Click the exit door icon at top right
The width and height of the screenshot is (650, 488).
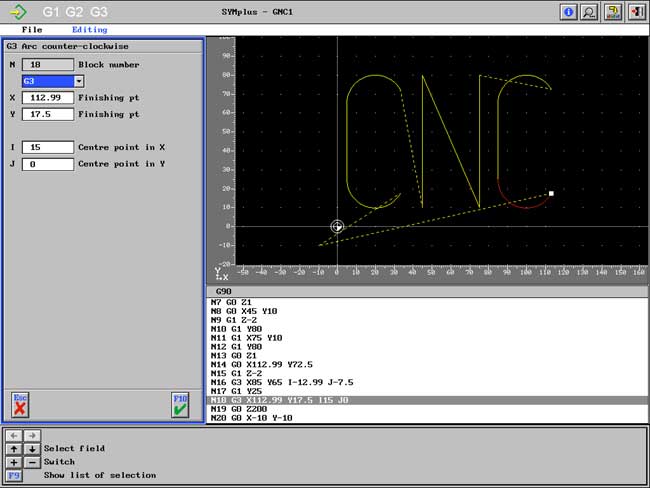[635, 12]
